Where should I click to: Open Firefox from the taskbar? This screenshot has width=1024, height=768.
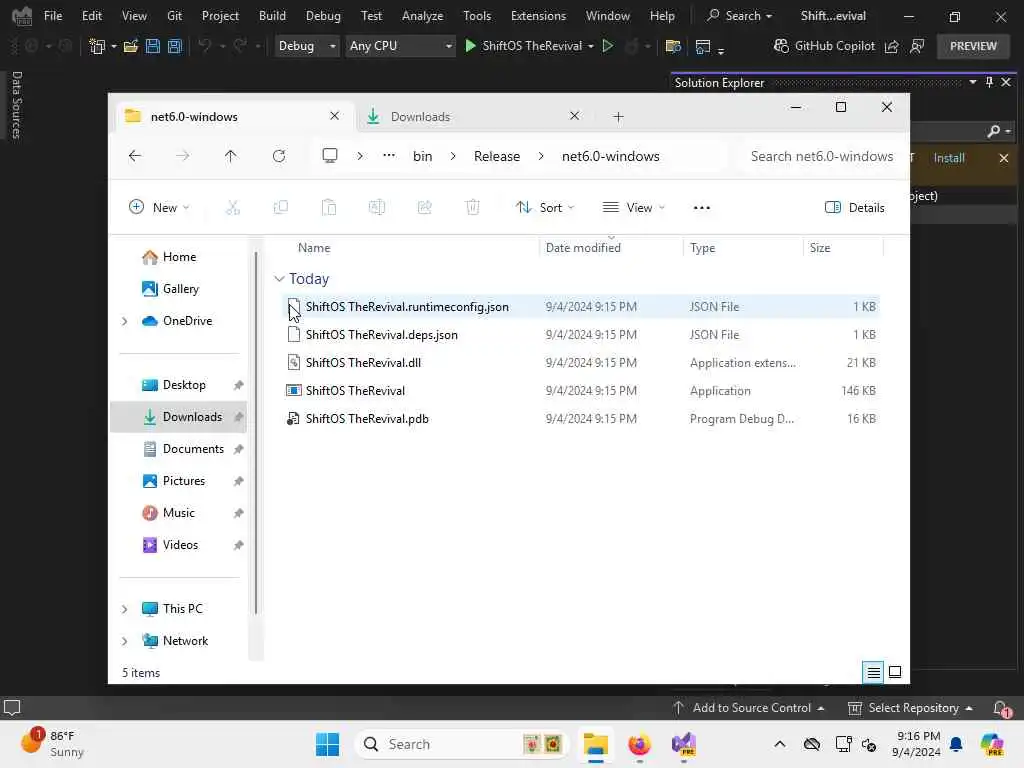pos(639,744)
